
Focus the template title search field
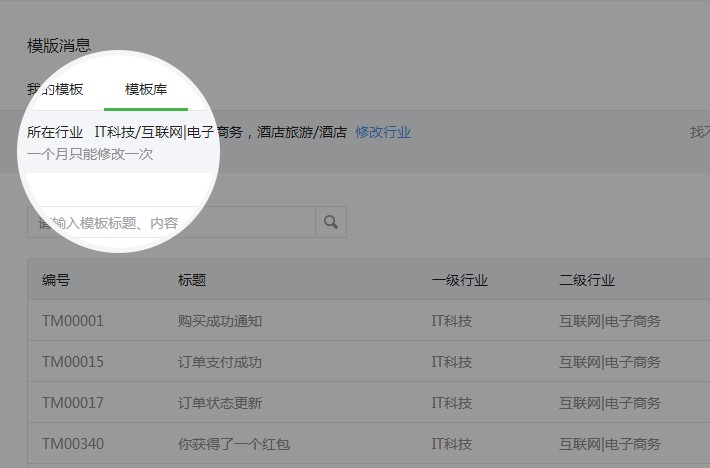point(170,222)
